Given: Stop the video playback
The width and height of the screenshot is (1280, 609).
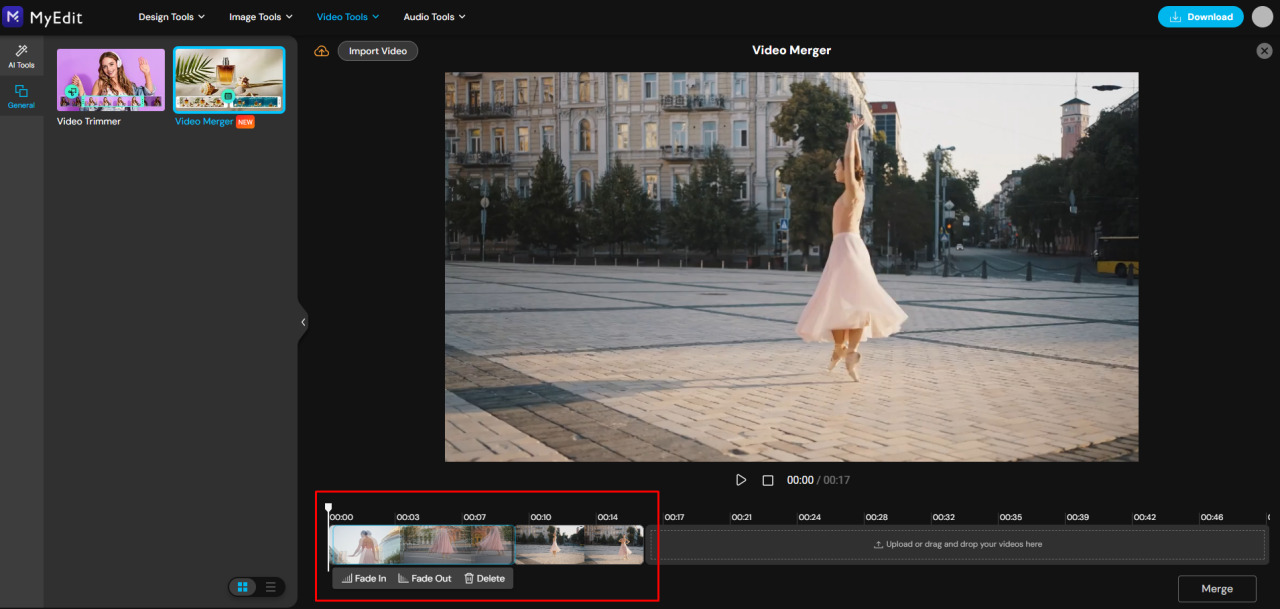Looking at the screenshot, I should tap(766, 479).
